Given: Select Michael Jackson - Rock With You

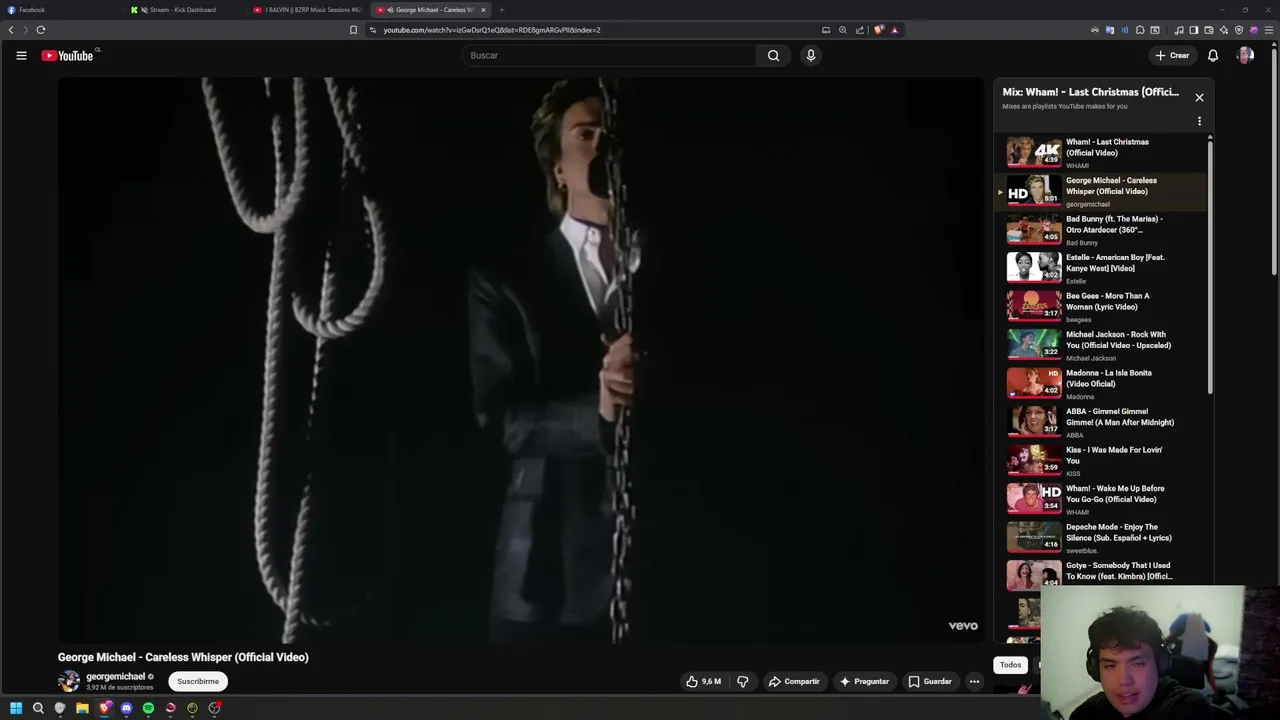Looking at the screenshot, I should (x=1100, y=345).
